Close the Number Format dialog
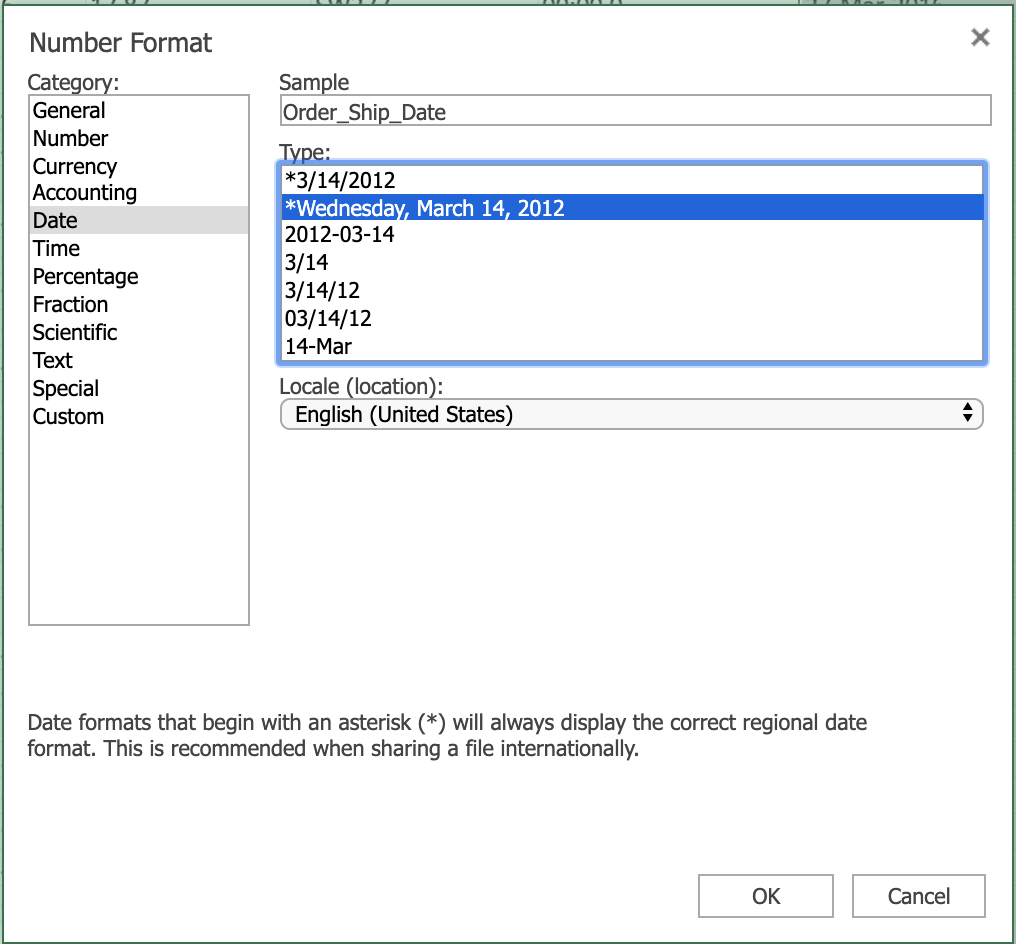The image size is (1016, 944). point(980,38)
